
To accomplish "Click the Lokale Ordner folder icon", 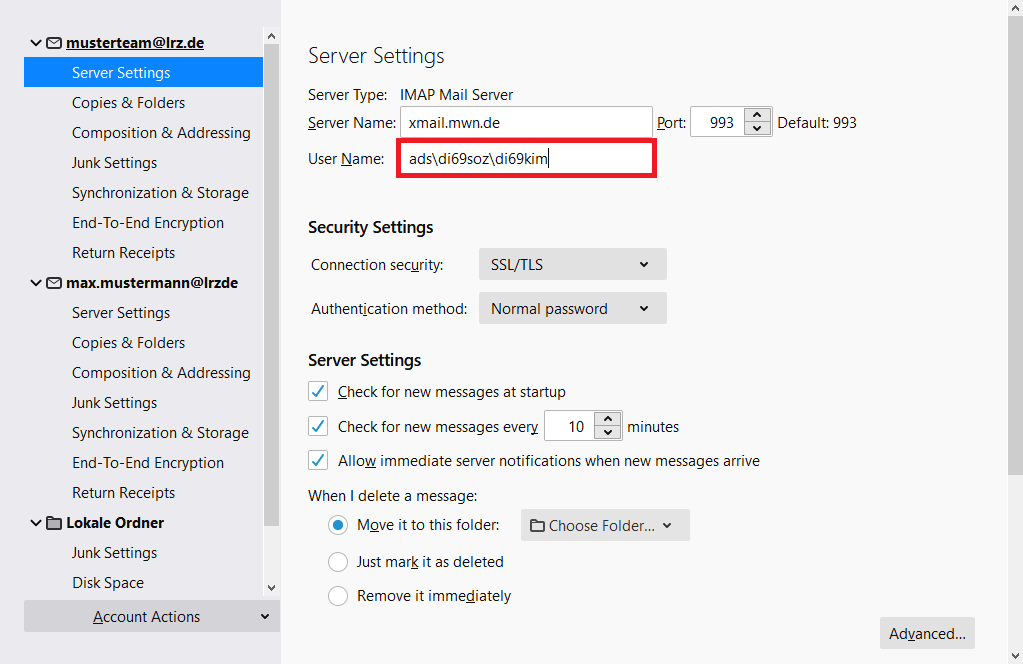I will click(x=54, y=523).
